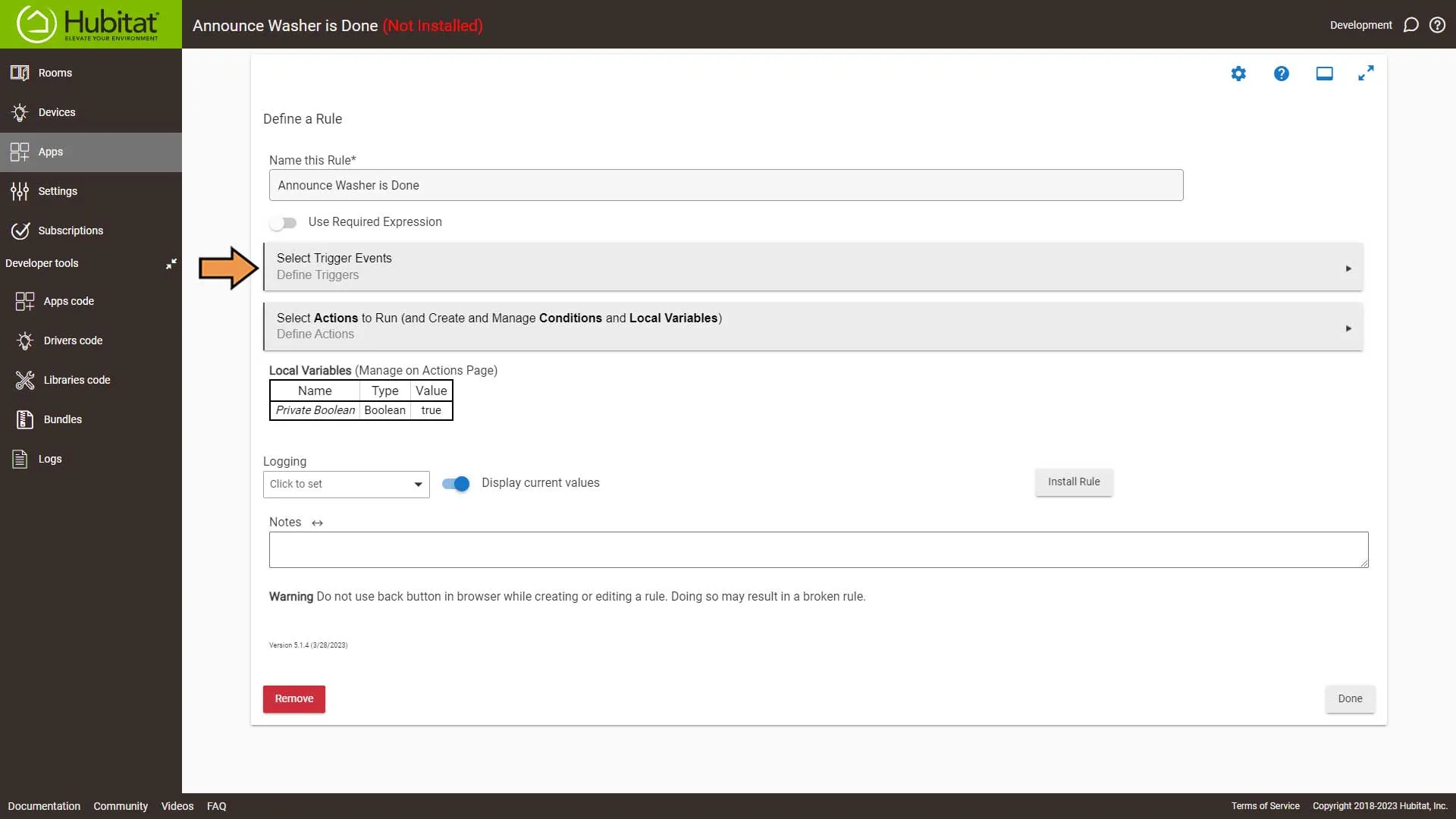1456x819 pixels.
Task: Click the fullscreen expand icon
Action: tap(1366, 73)
